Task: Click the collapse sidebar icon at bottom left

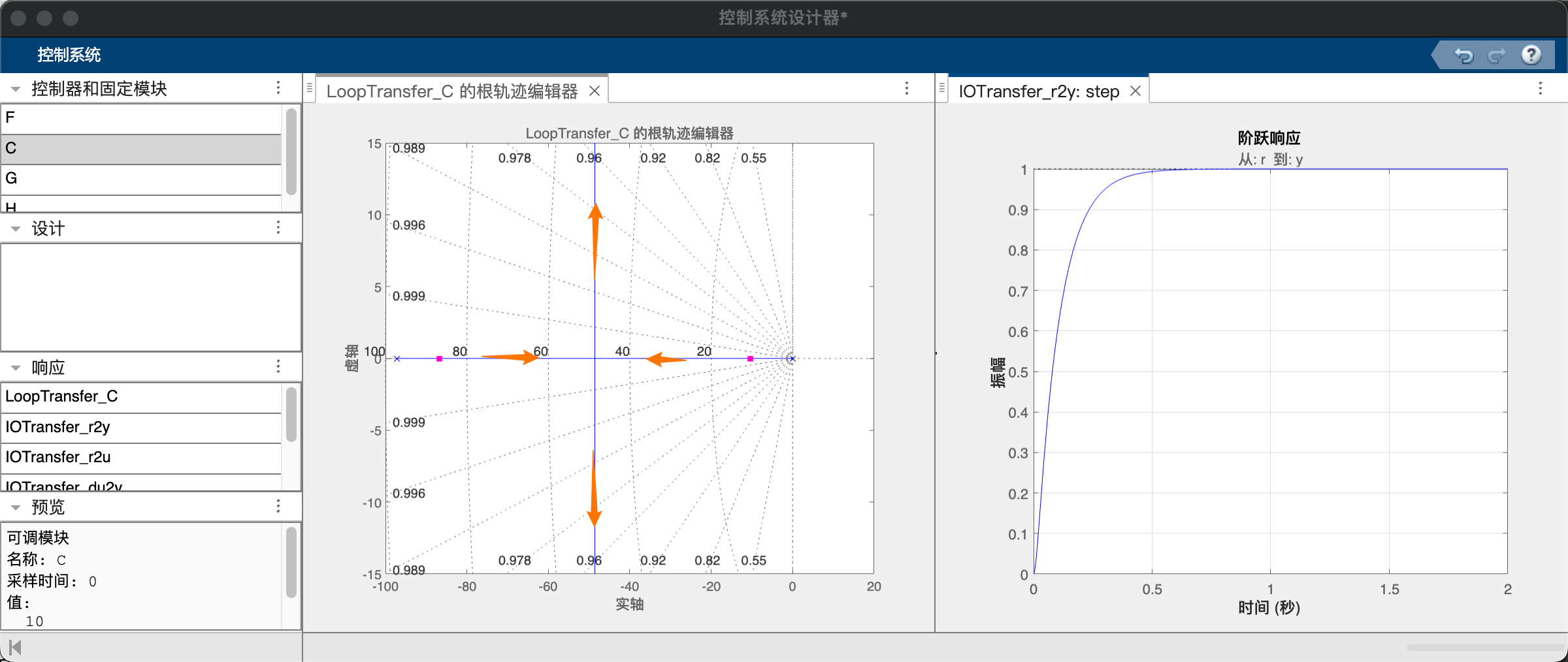Action: pos(15,648)
